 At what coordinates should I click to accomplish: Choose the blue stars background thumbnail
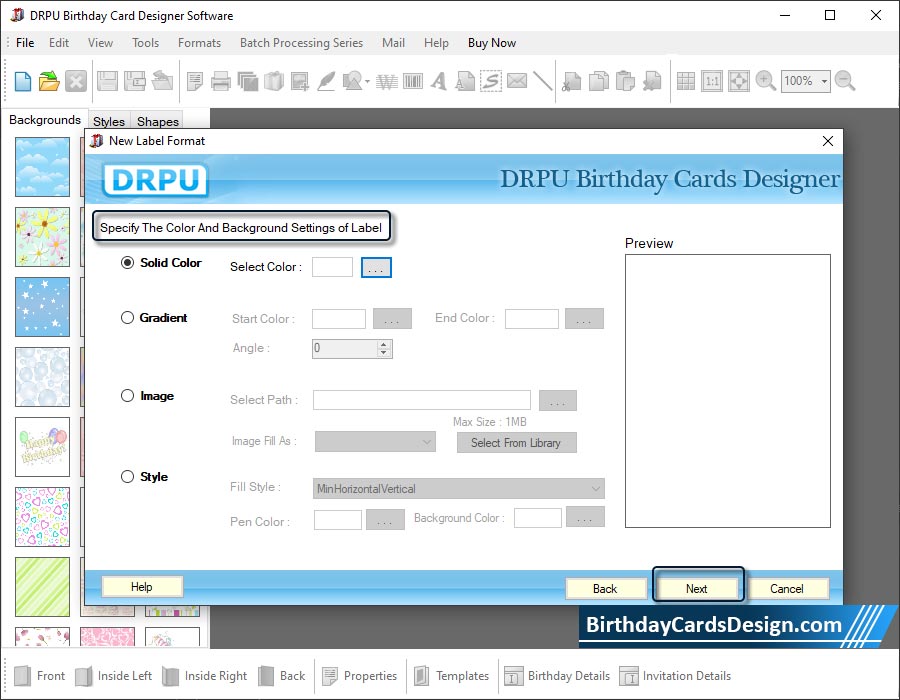[x=42, y=307]
